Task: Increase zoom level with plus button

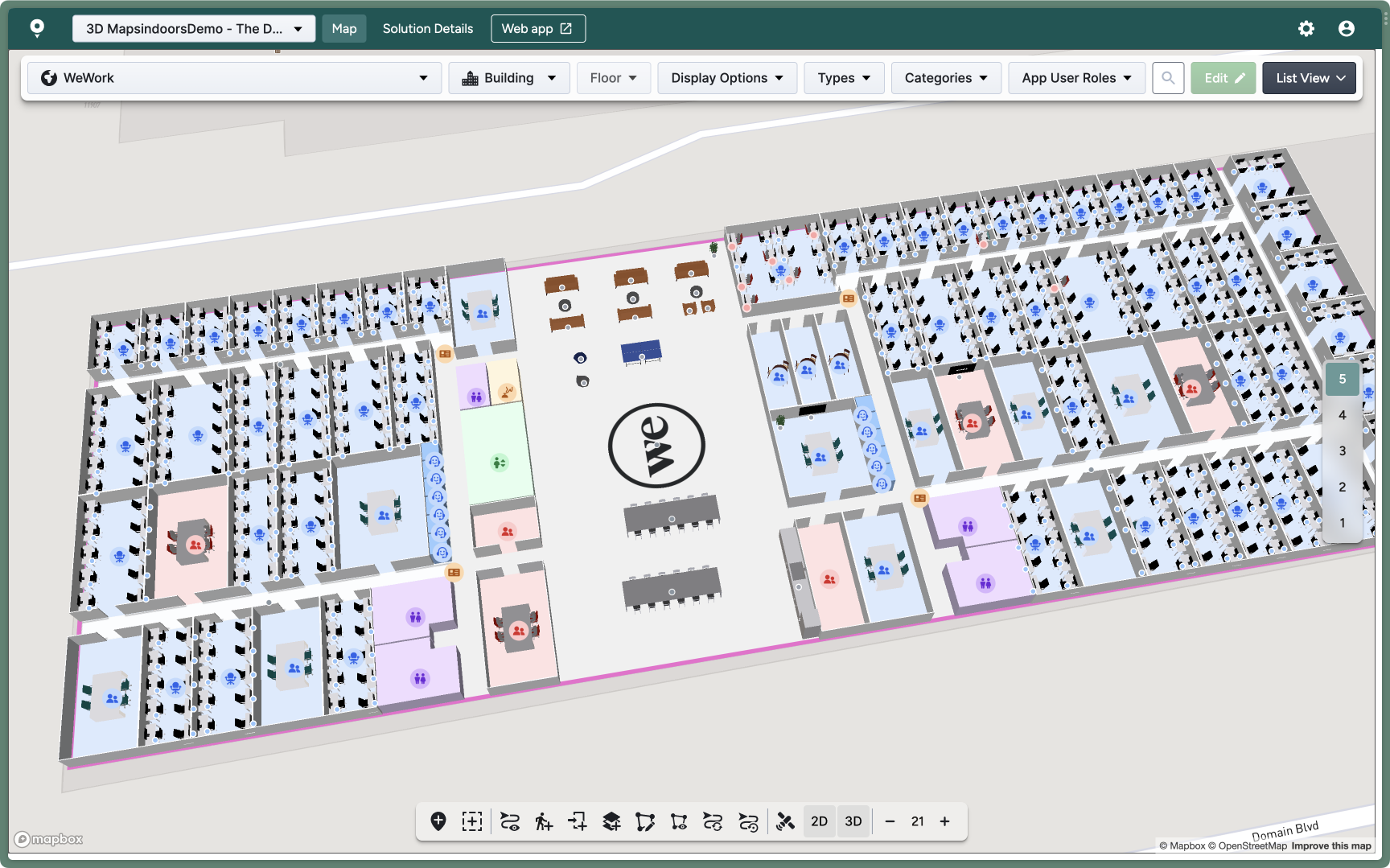Action: pyautogui.click(x=945, y=821)
